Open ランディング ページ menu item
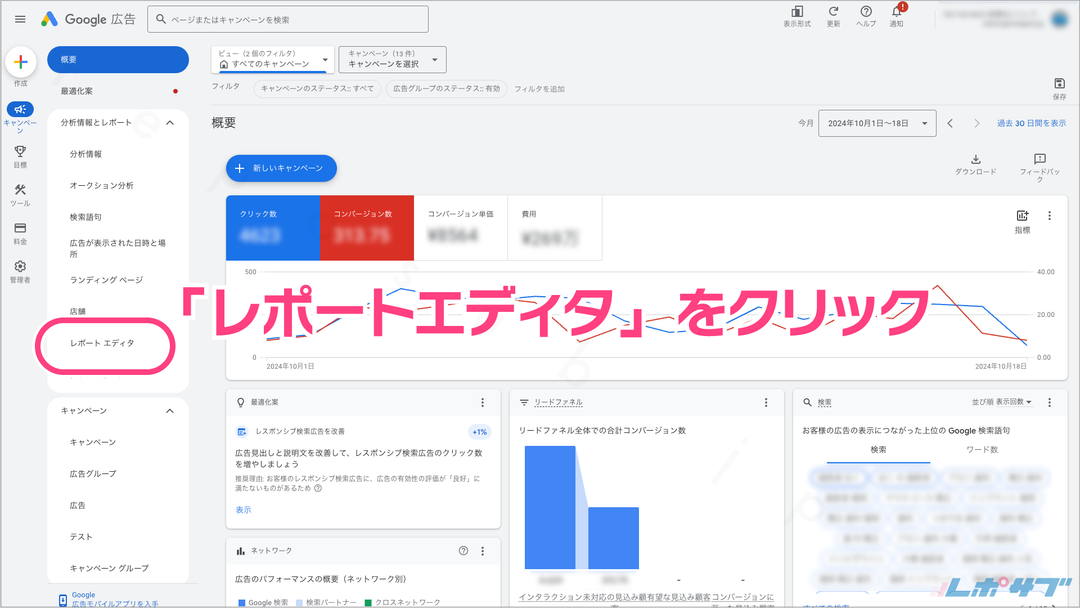 tap(106, 280)
